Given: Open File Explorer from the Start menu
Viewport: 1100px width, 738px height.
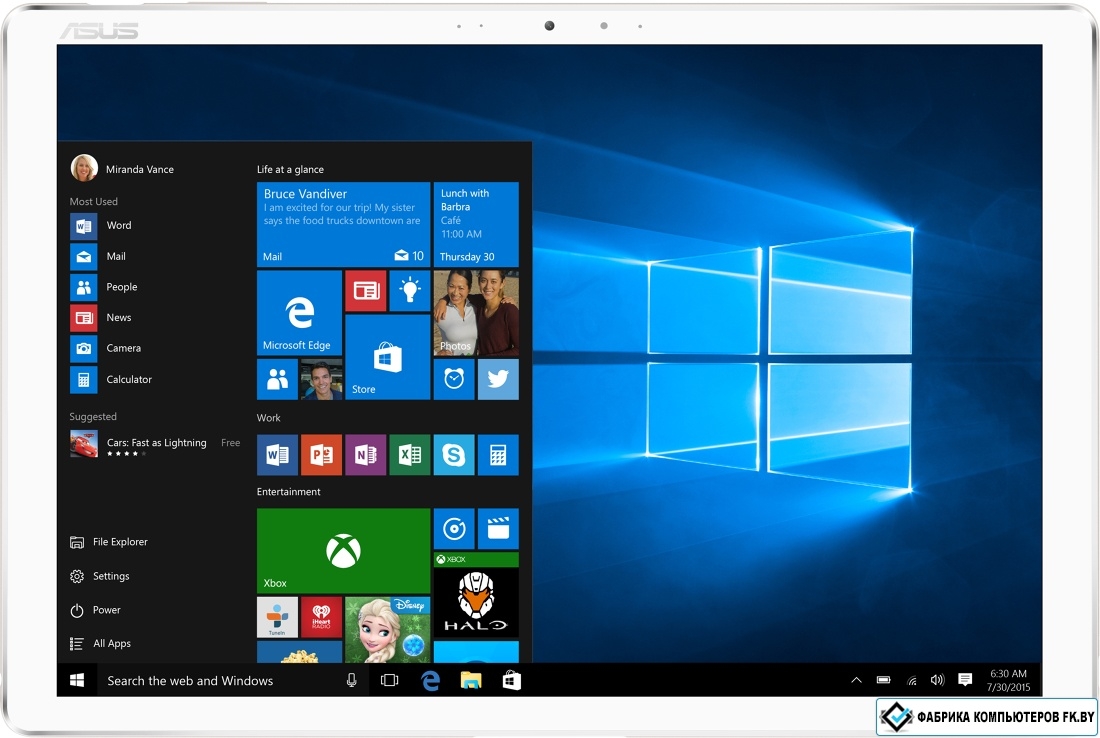Looking at the screenshot, I should pos(109,542).
